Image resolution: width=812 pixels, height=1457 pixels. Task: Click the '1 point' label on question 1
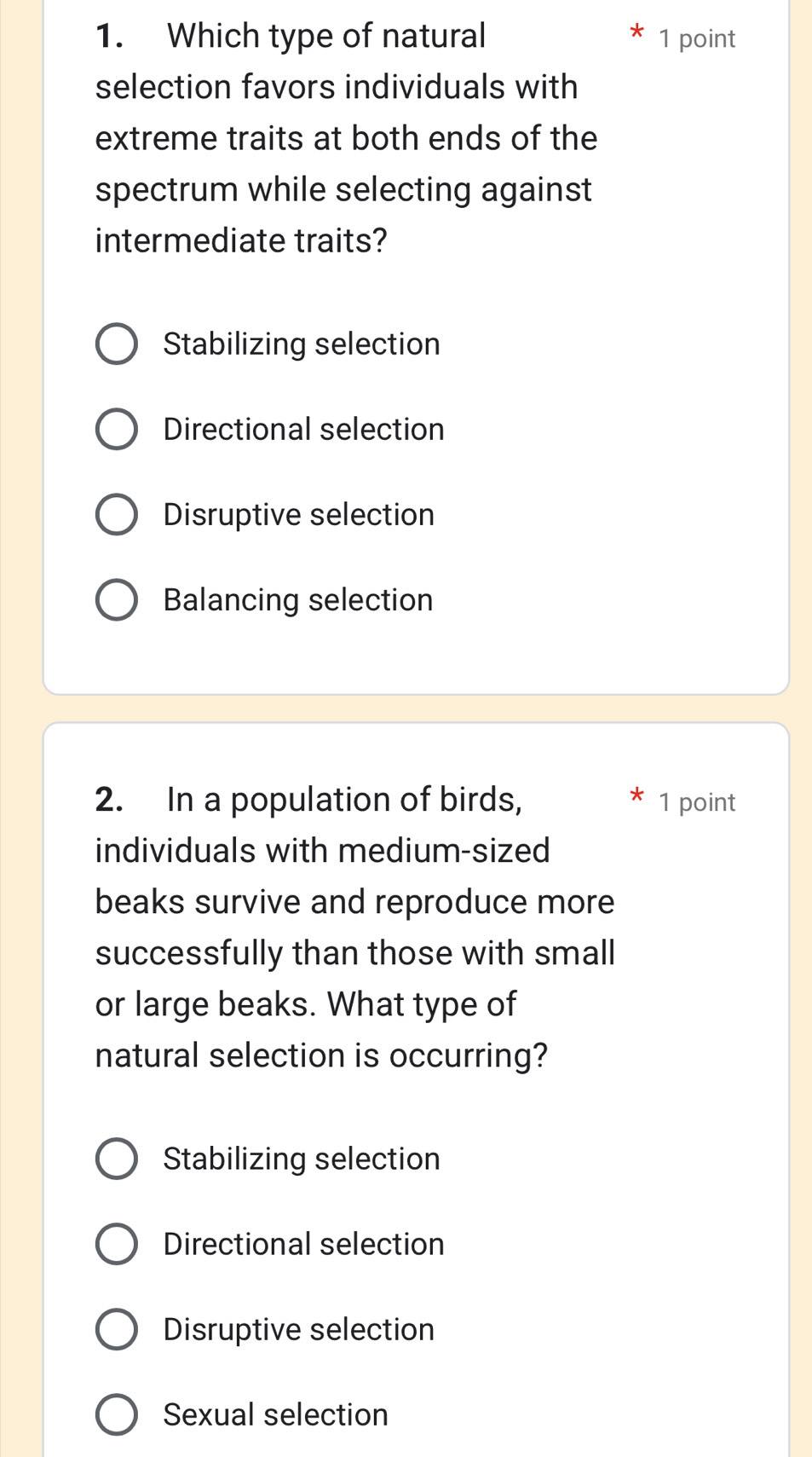click(696, 38)
